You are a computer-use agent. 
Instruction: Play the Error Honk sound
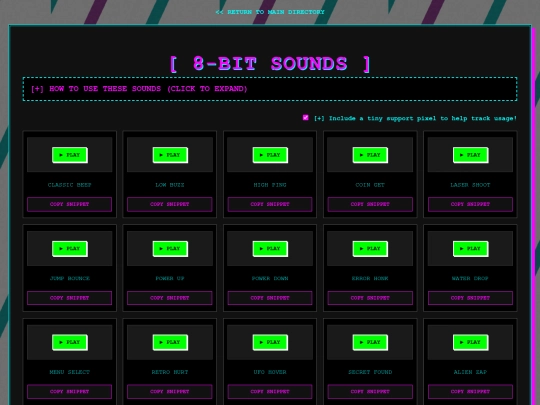pos(370,249)
